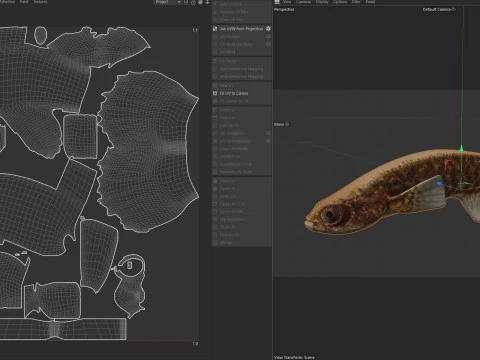Click the Restore UV icon
The image size is (480, 360).
215,235
